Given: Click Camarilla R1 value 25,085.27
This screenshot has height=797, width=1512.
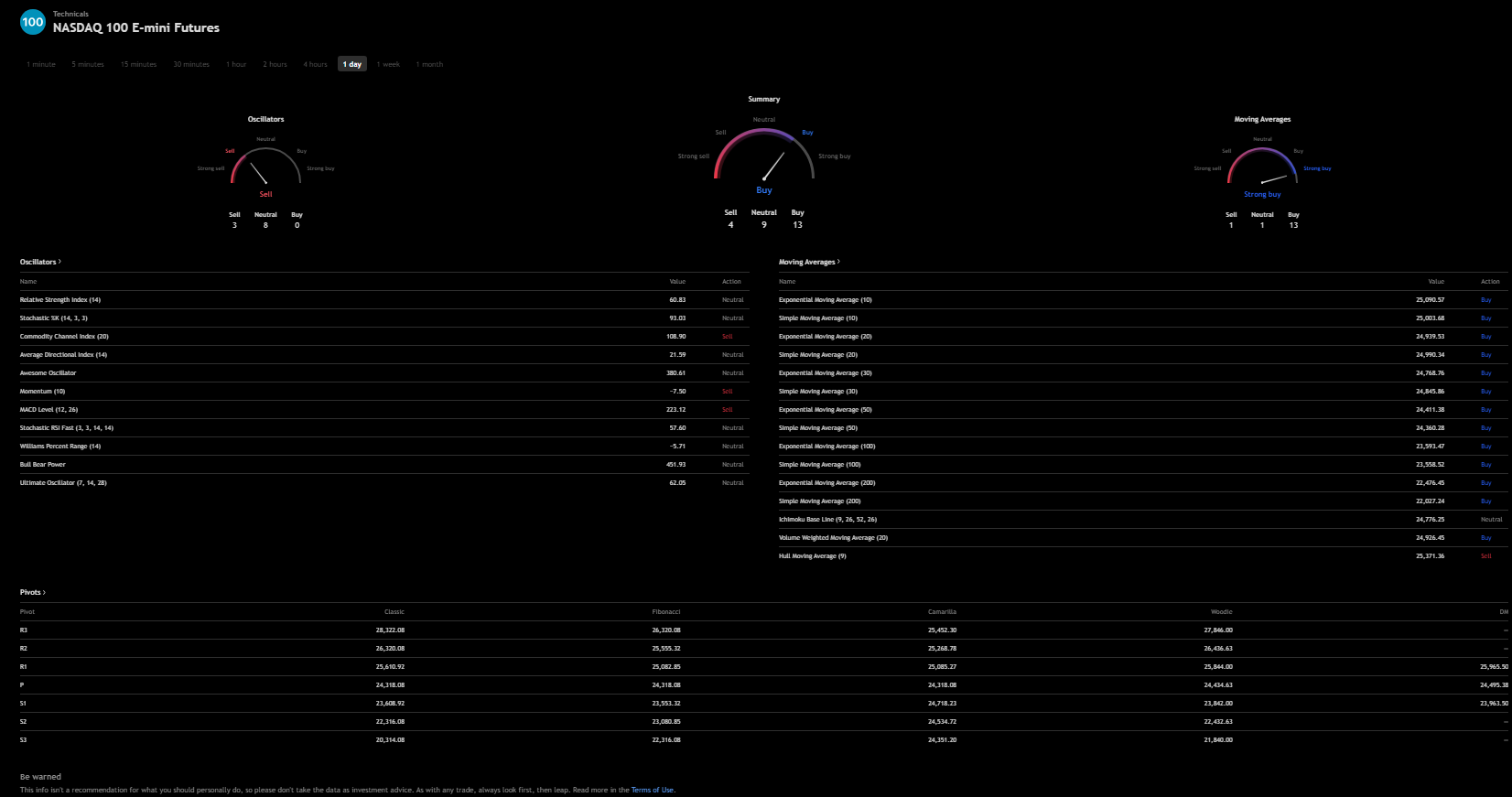Looking at the screenshot, I should pyautogui.click(x=942, y=667).
